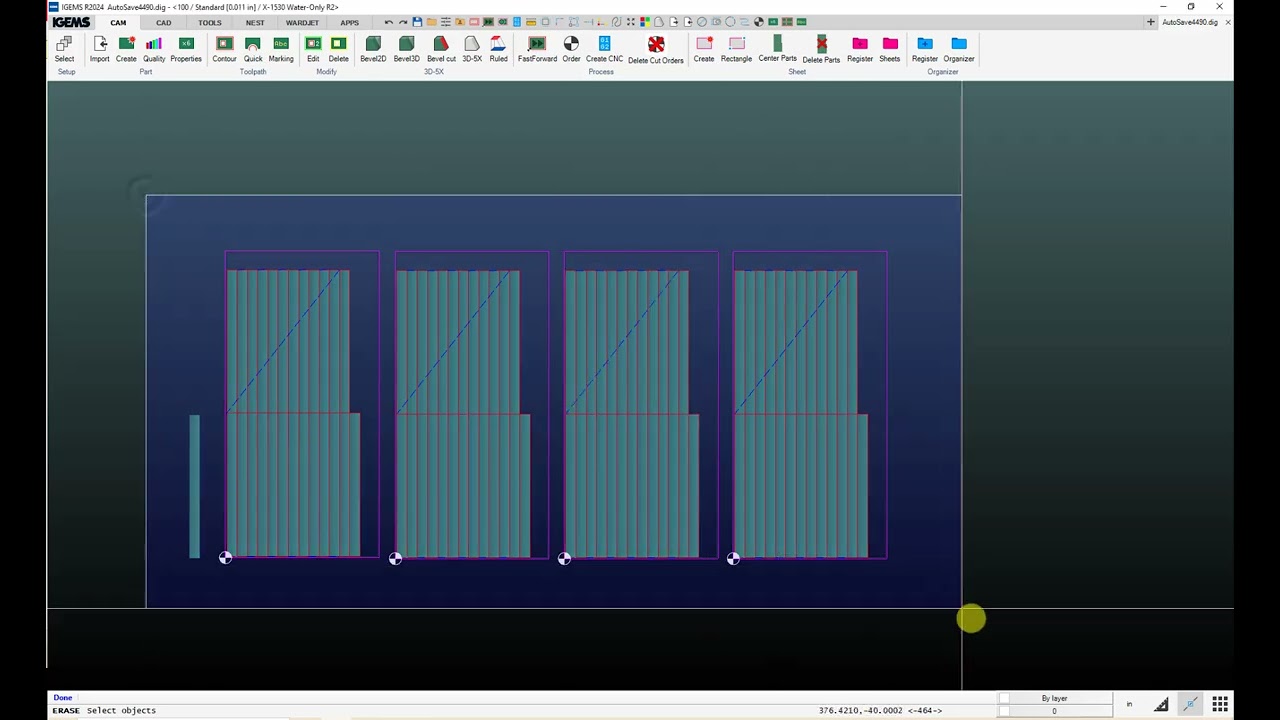Click the By layer color swatch
This screenshot has width=1280, height=720.
pos(1004,698)
